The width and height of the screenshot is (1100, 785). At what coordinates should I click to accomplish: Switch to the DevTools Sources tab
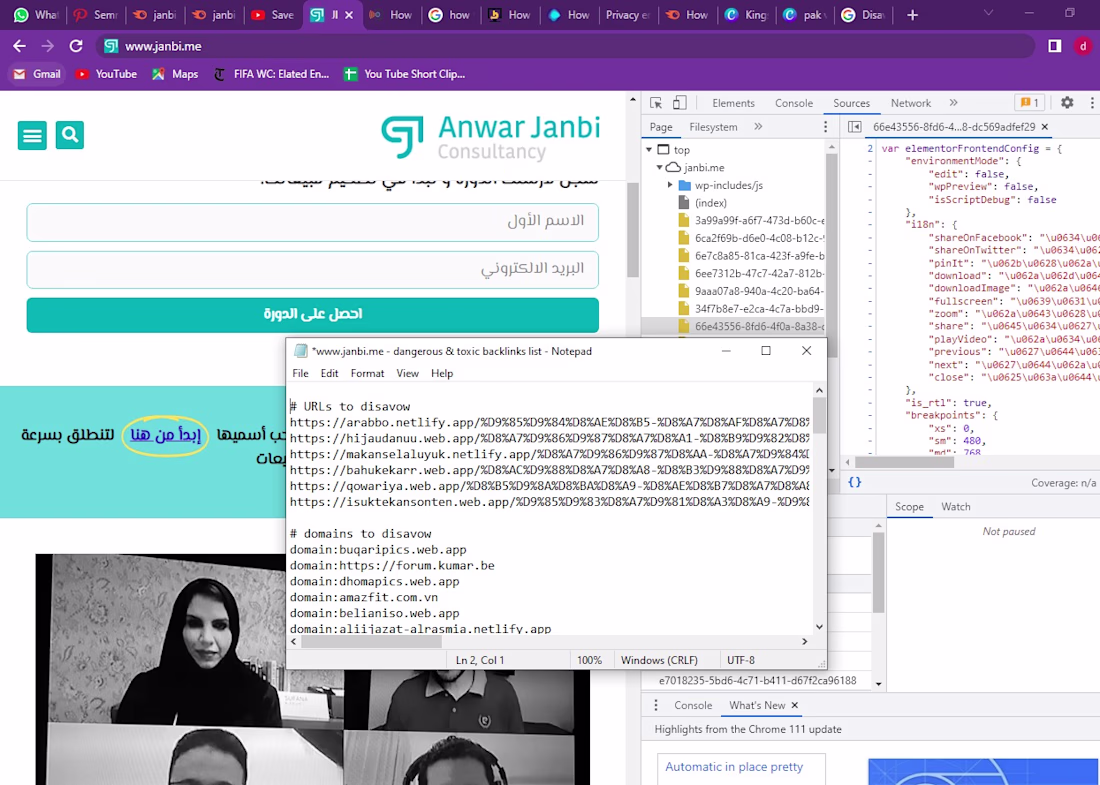pos(851,103)
